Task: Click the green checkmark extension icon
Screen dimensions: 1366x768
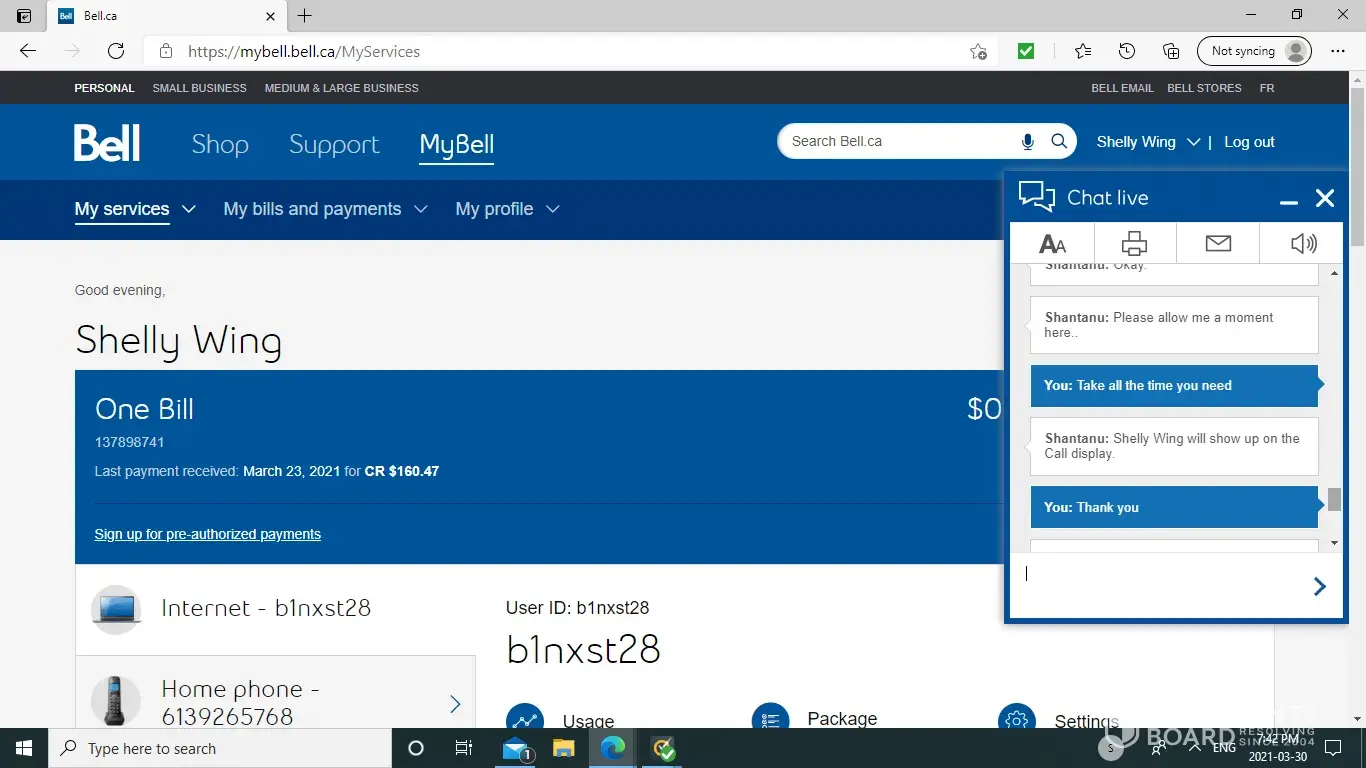Action: tap(1026, 51)
